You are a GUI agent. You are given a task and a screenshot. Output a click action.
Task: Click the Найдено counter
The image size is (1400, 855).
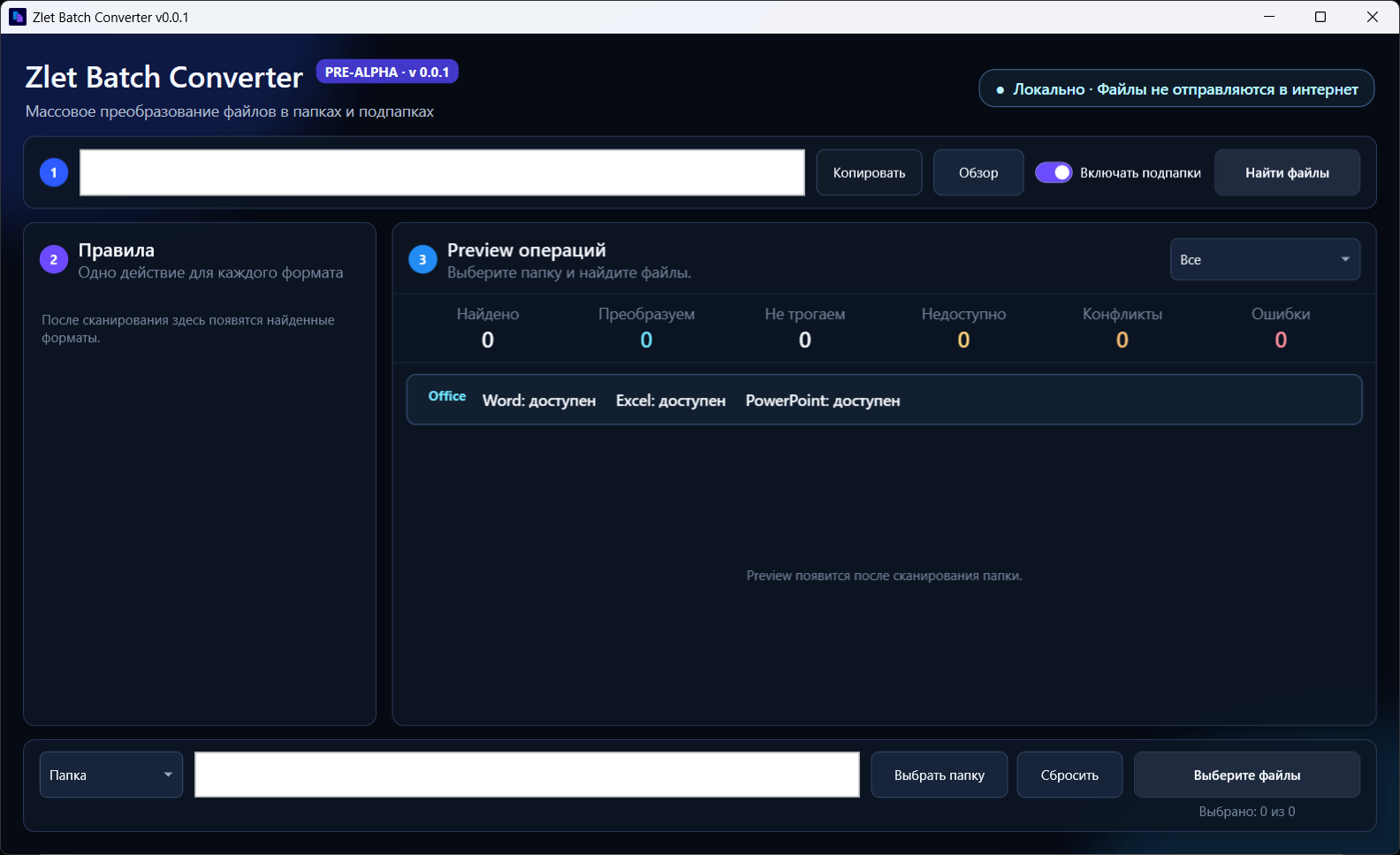[488, 327]
